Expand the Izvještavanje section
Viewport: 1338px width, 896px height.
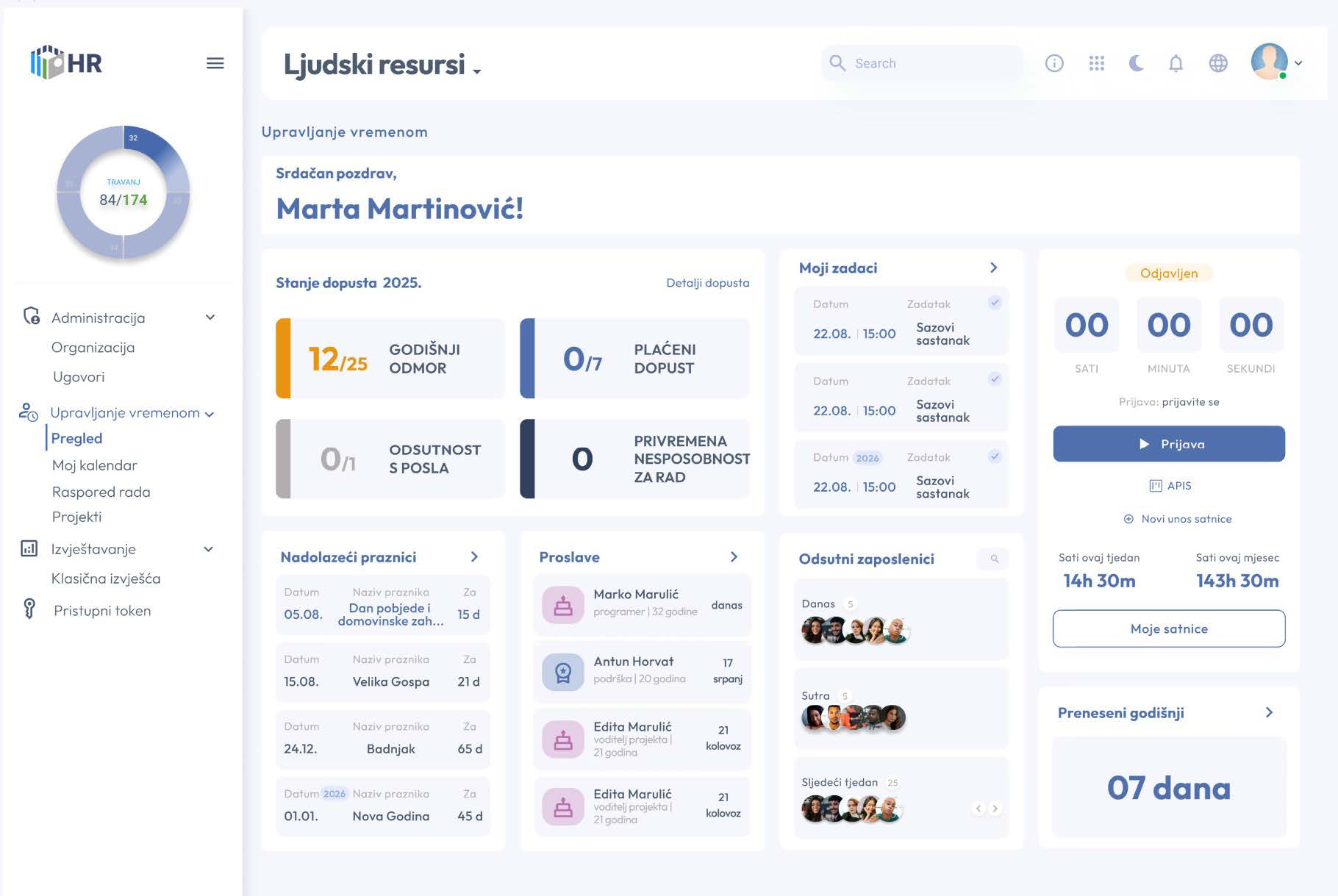(208, 549)
